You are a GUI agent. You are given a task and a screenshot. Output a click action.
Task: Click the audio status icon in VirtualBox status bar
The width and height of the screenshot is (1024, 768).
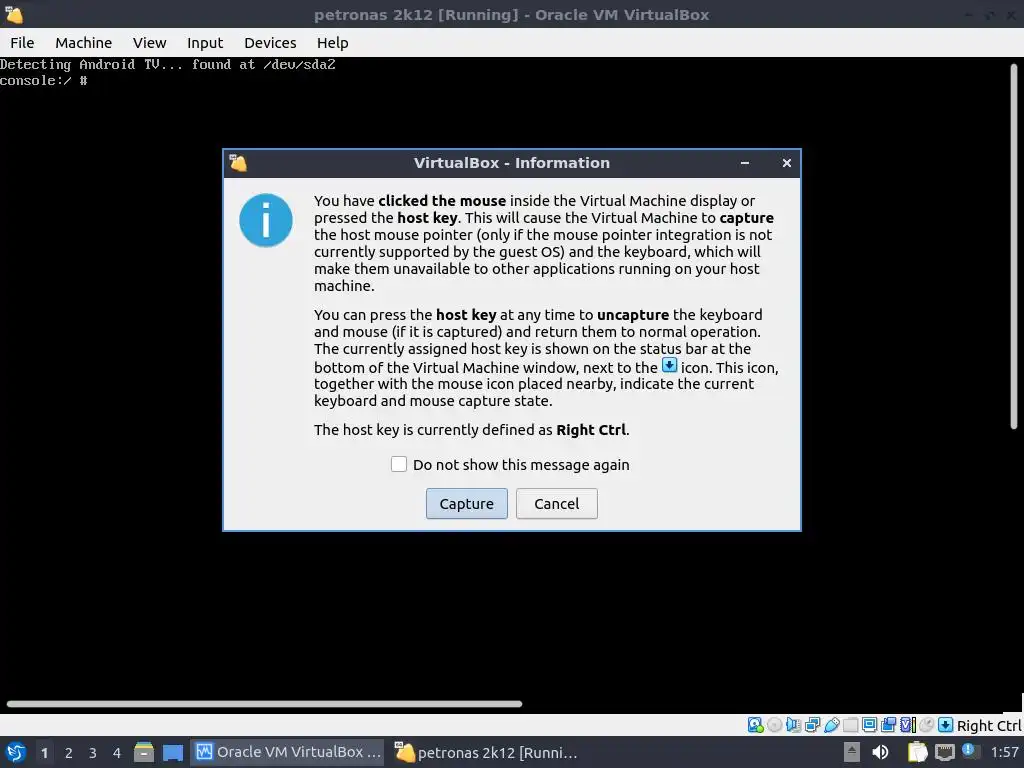pos(793,725)
